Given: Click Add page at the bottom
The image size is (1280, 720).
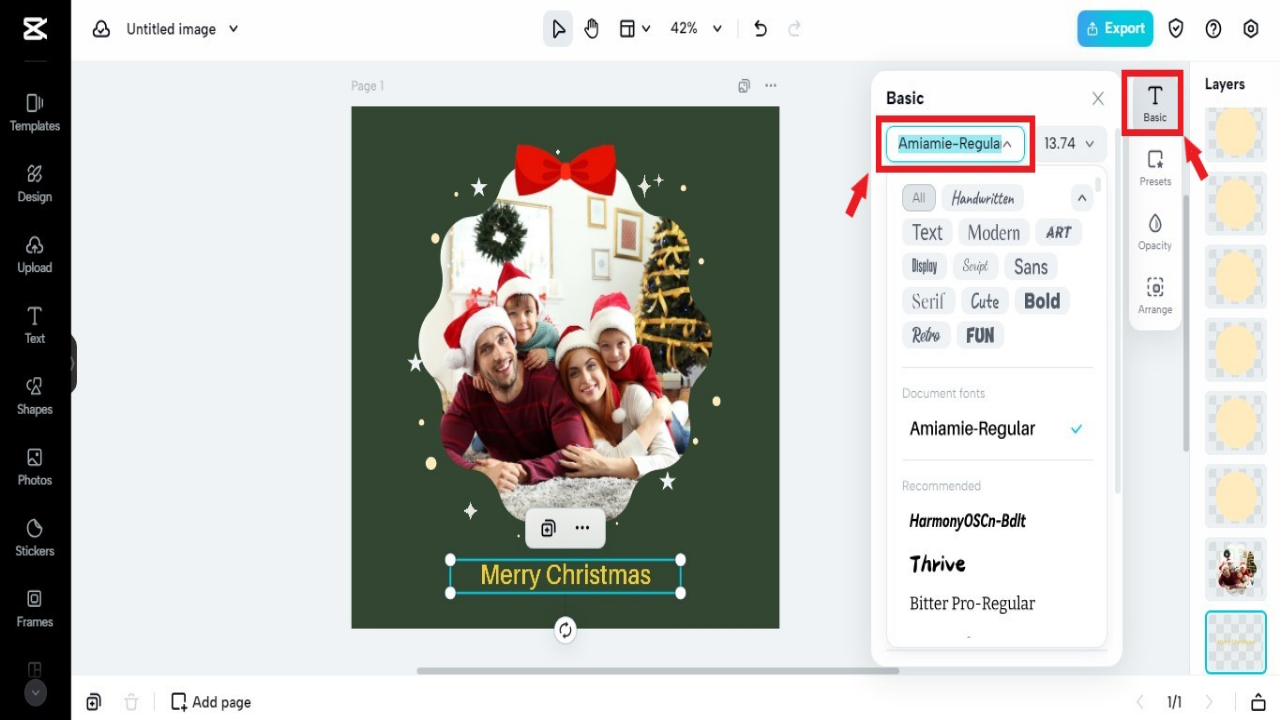Looking at the screenshot, I should (x=210, y=701).
